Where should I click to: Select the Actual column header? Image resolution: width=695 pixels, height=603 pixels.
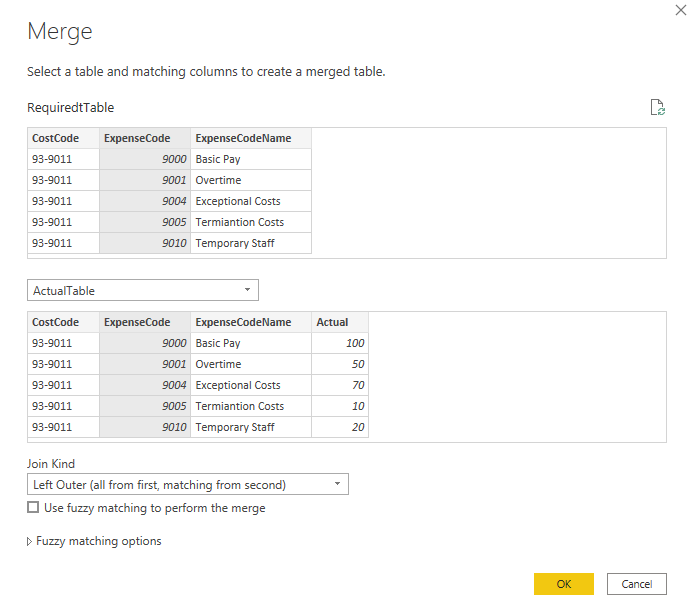click(x=340, y=322)
